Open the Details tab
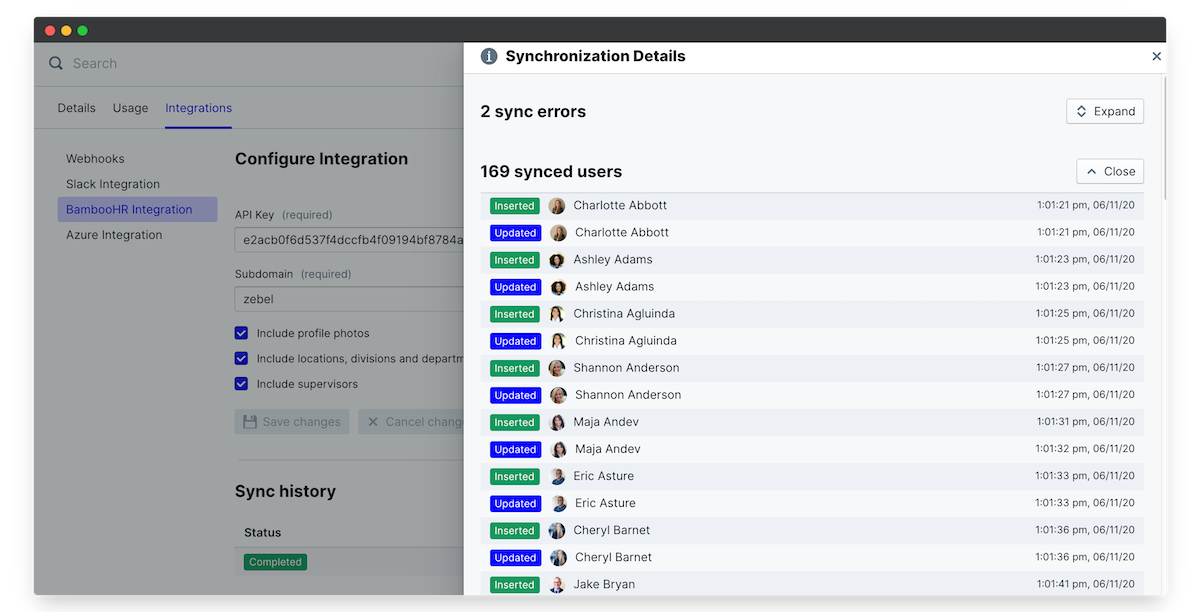The width and height of the screenshot is (1200, 612). (x=76, y=108)
